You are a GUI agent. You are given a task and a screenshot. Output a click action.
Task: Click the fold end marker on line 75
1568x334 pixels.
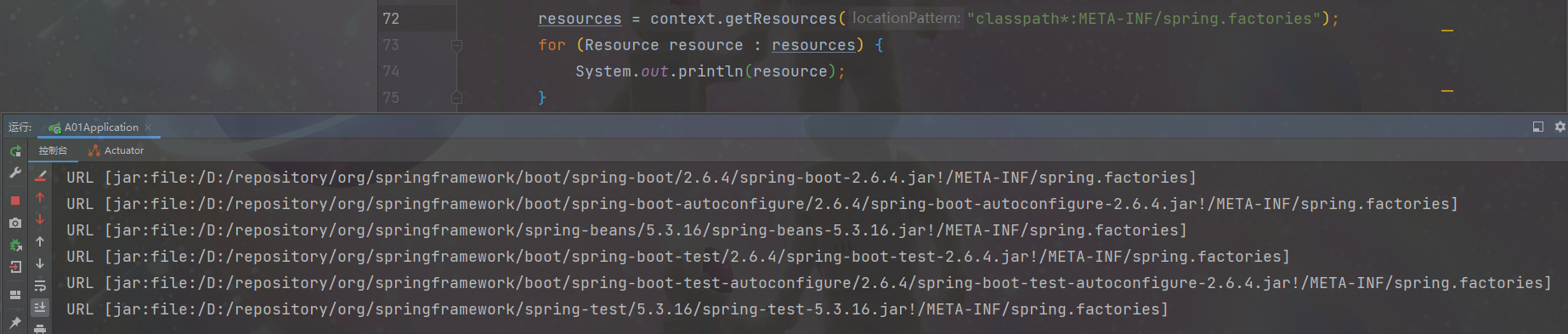tap(456, 98)
